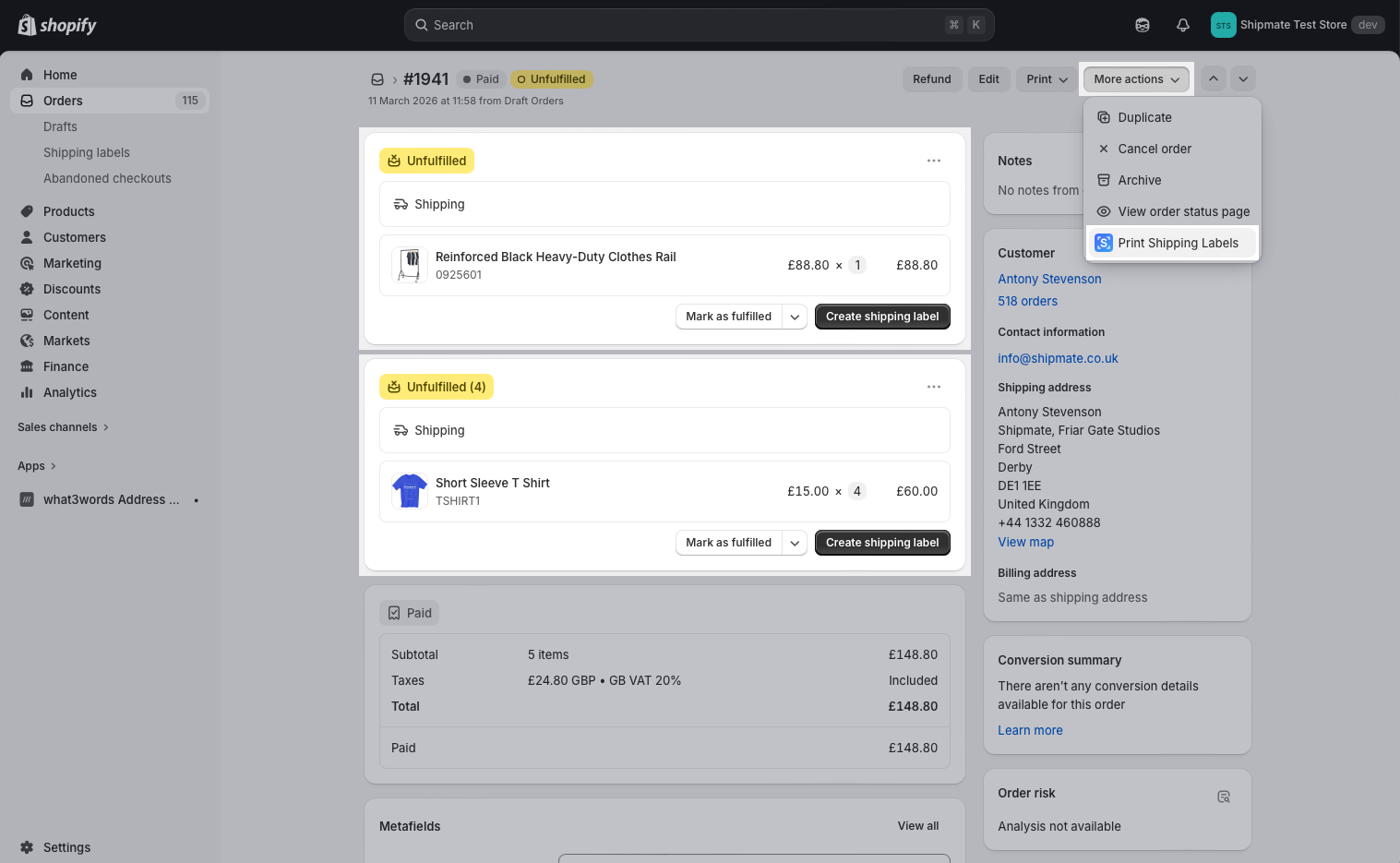
Task: Open the Finance section
Action: click(x=27, y=366)
